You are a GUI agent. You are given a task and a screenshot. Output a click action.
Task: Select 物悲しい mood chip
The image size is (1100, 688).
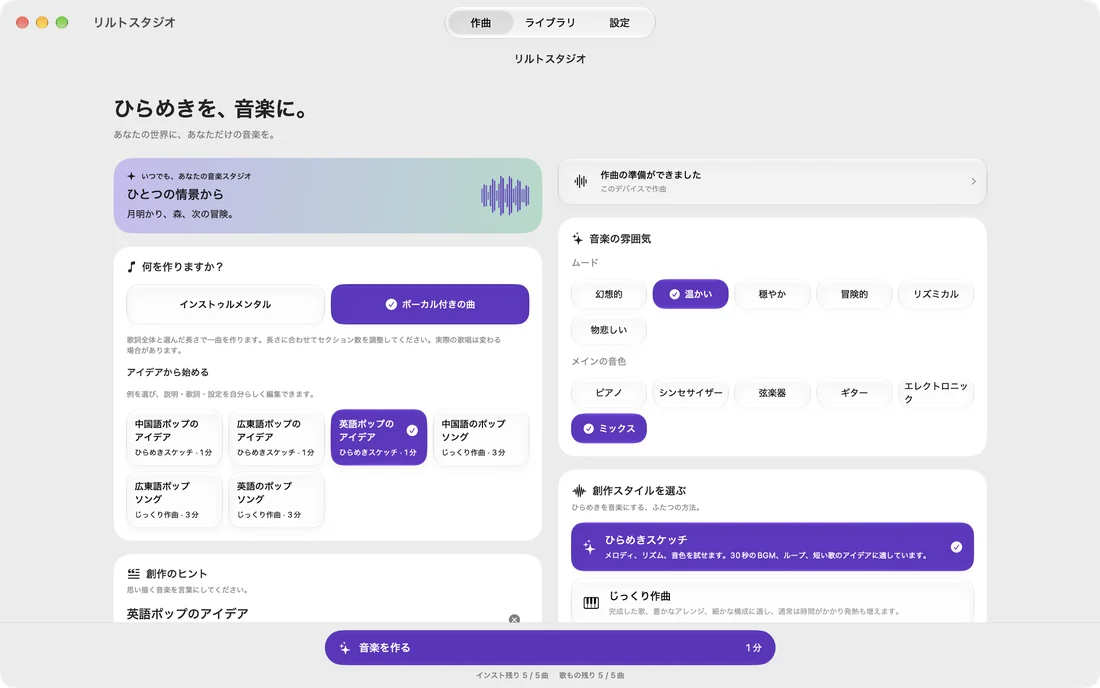609,330
